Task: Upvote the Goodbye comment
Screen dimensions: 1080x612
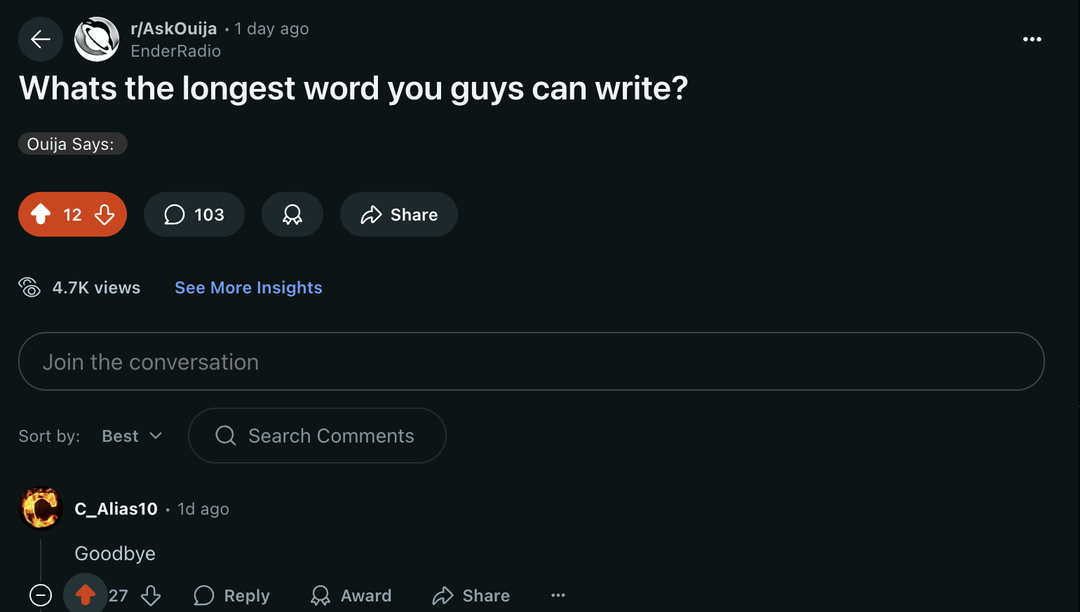Action: 85,595
